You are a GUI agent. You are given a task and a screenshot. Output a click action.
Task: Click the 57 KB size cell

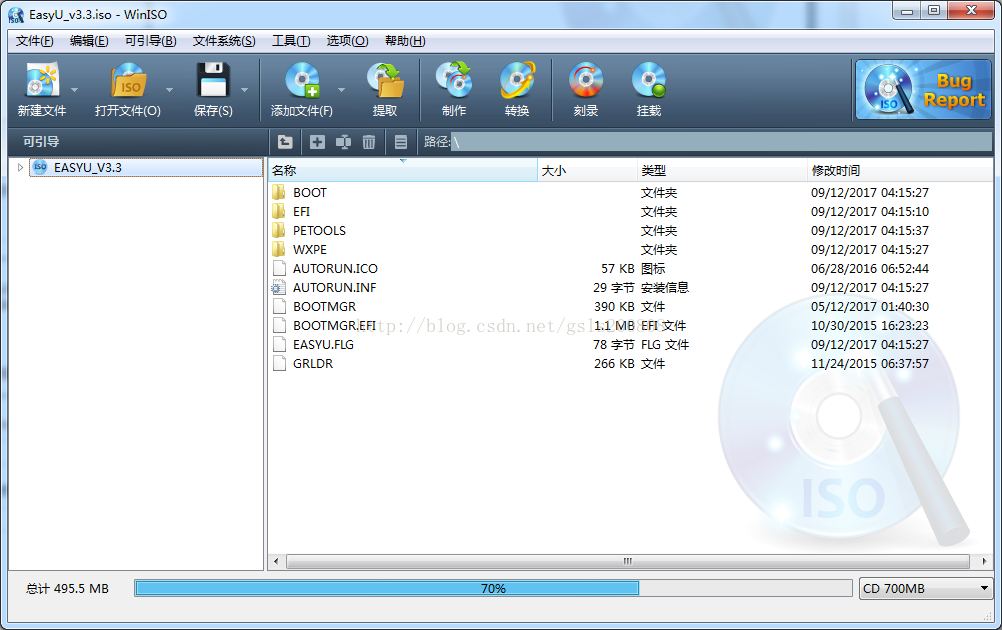pos(617,268)
